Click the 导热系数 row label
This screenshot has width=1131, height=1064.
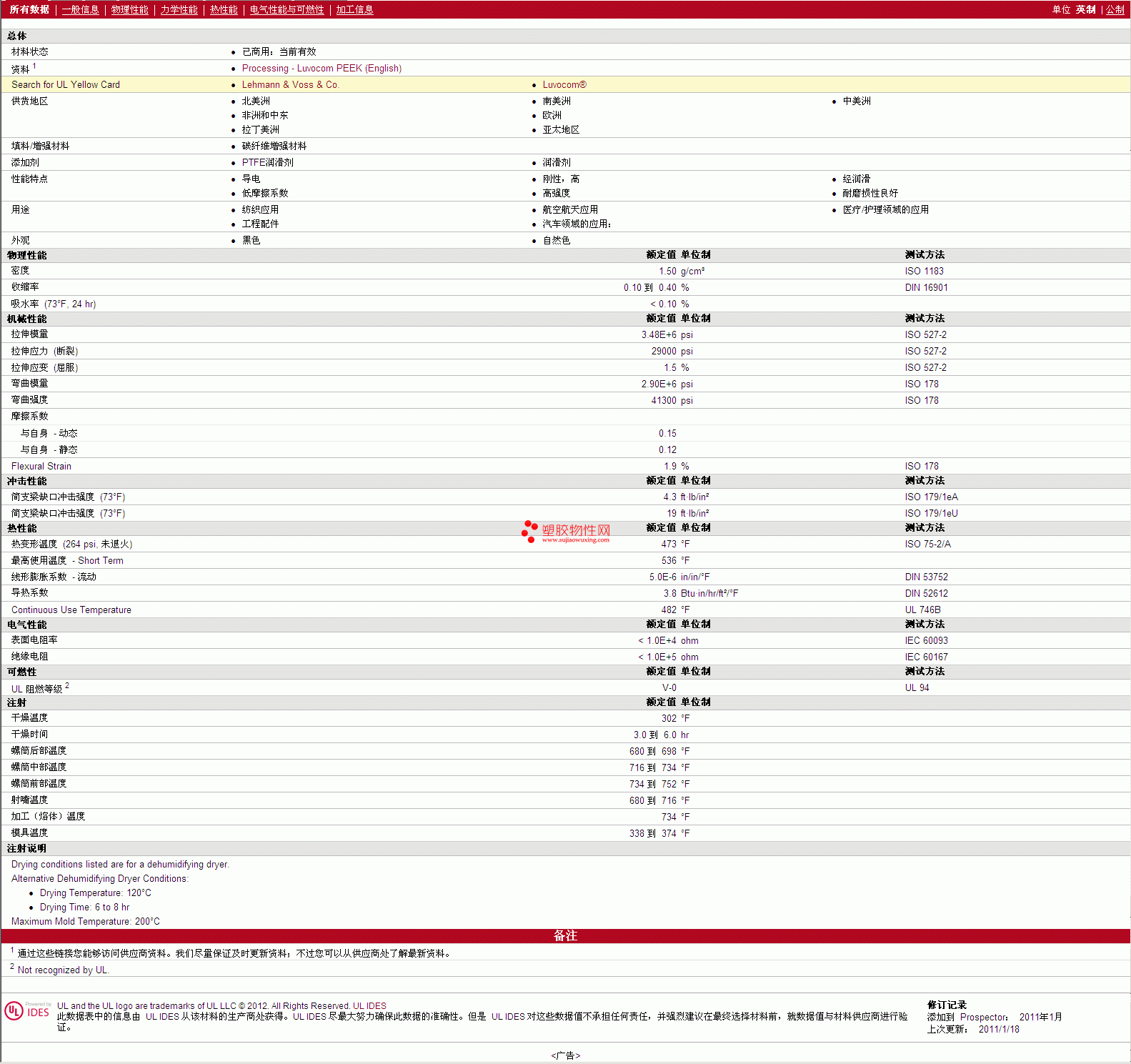point(29,593)
